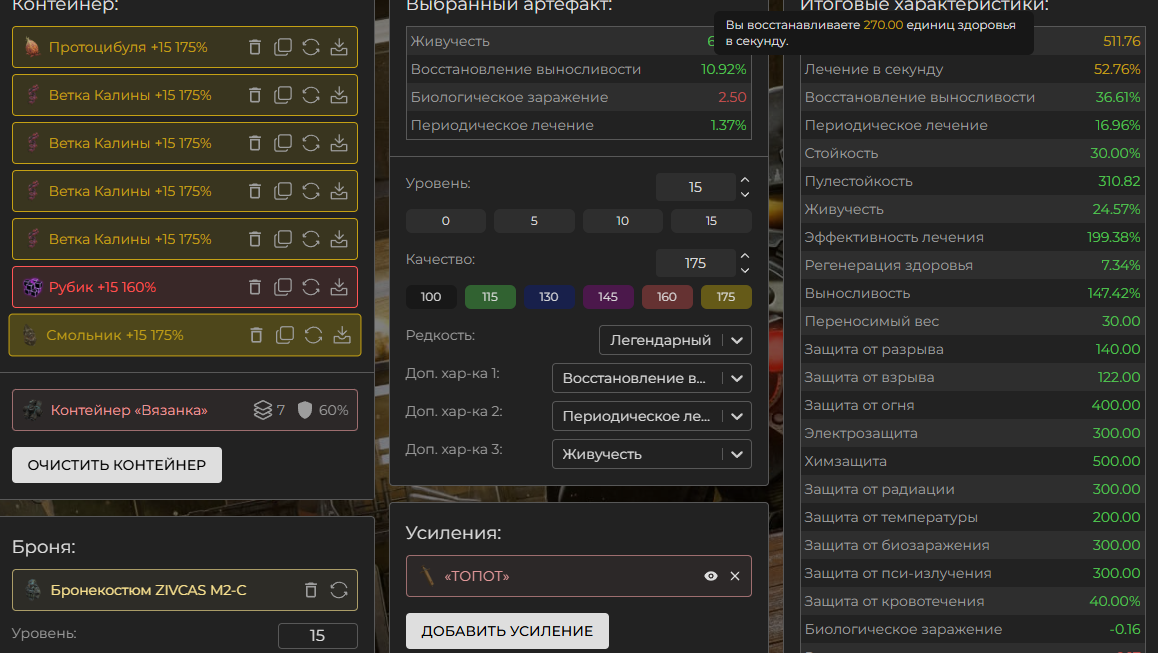Remove the Смольник artifact with trash icon
This screenshot has height=653, width=1158.
257,335
